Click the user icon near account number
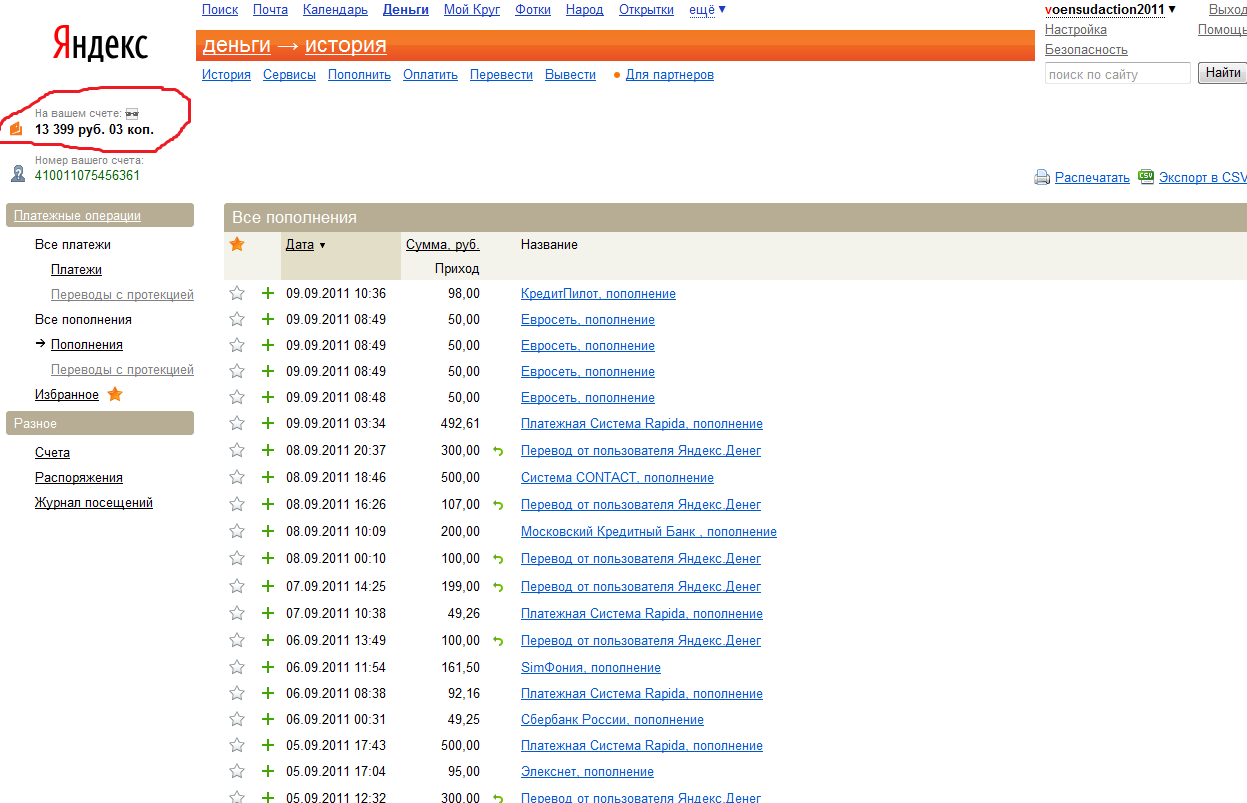 [x=18, y=174]
